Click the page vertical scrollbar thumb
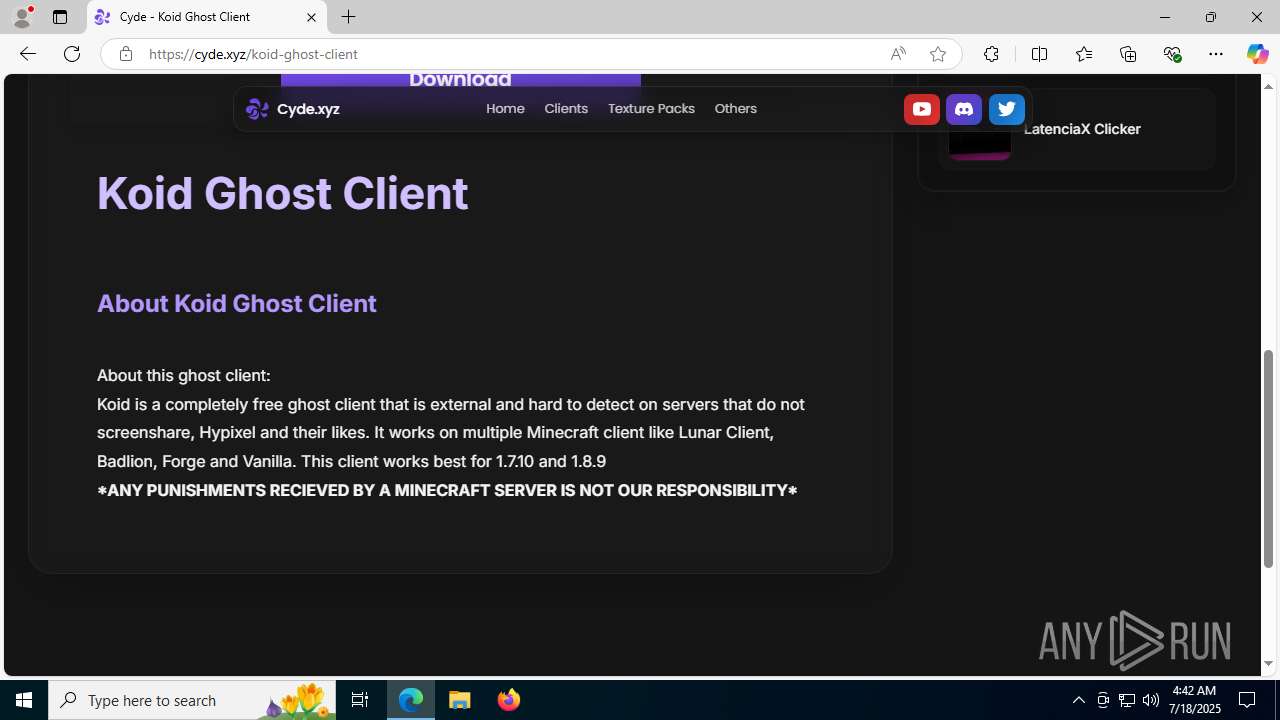 pos(1269,459)
